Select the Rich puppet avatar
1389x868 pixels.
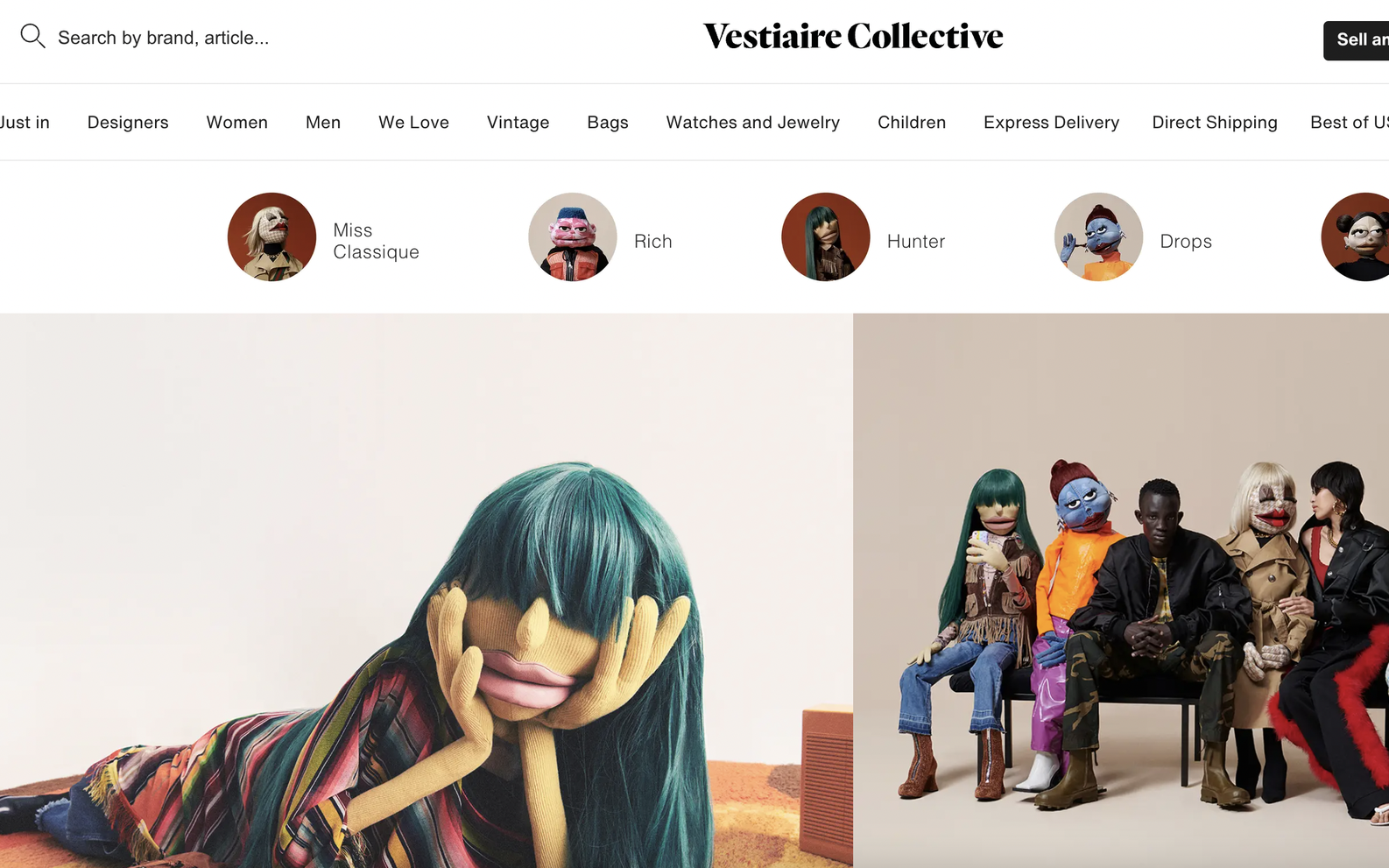[573, 236]
